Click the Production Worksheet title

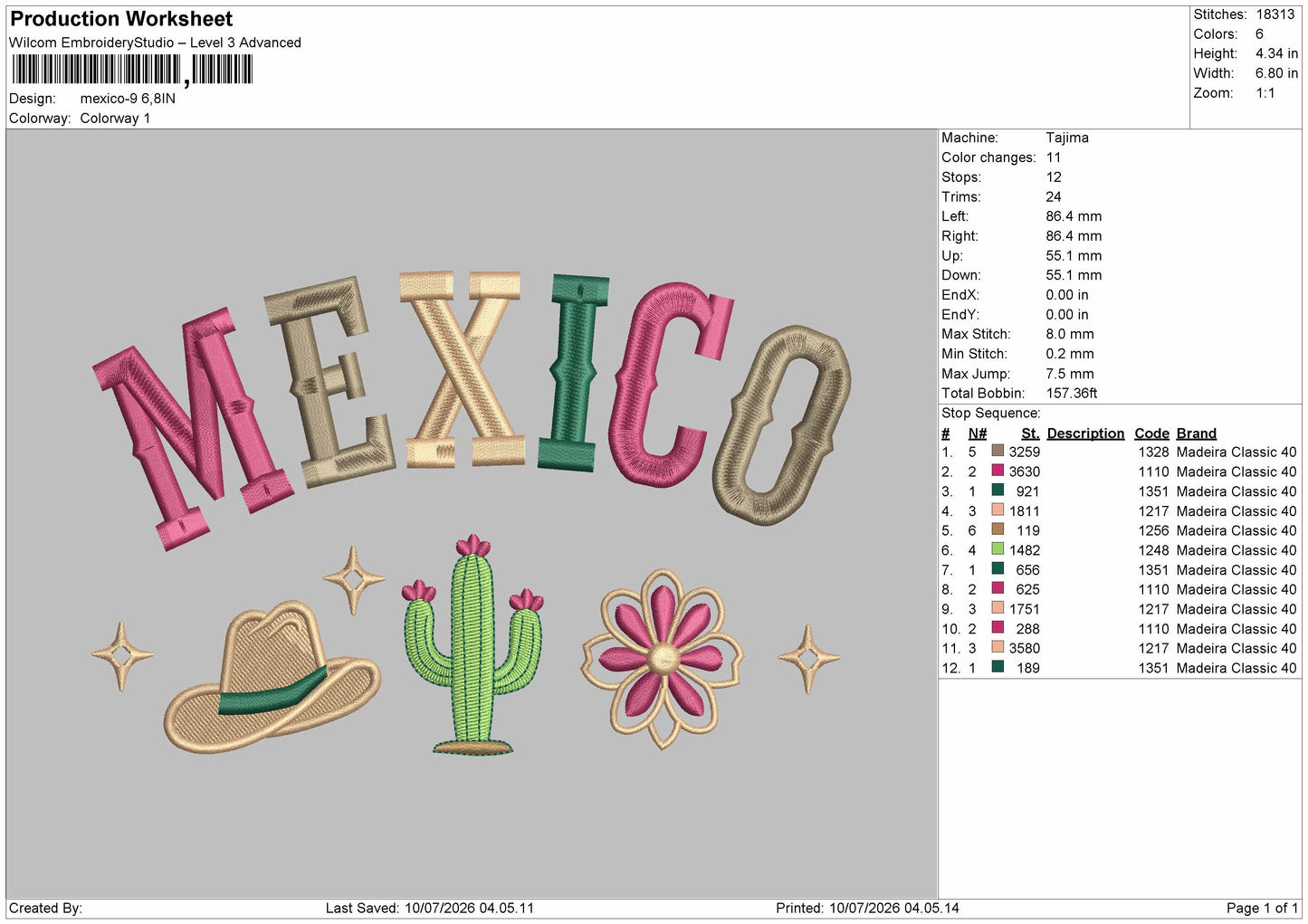[121, 19]
